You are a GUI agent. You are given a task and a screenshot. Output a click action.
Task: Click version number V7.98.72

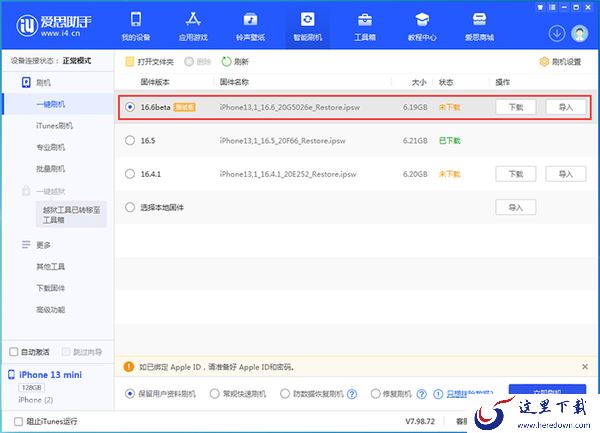click(420, 422)
